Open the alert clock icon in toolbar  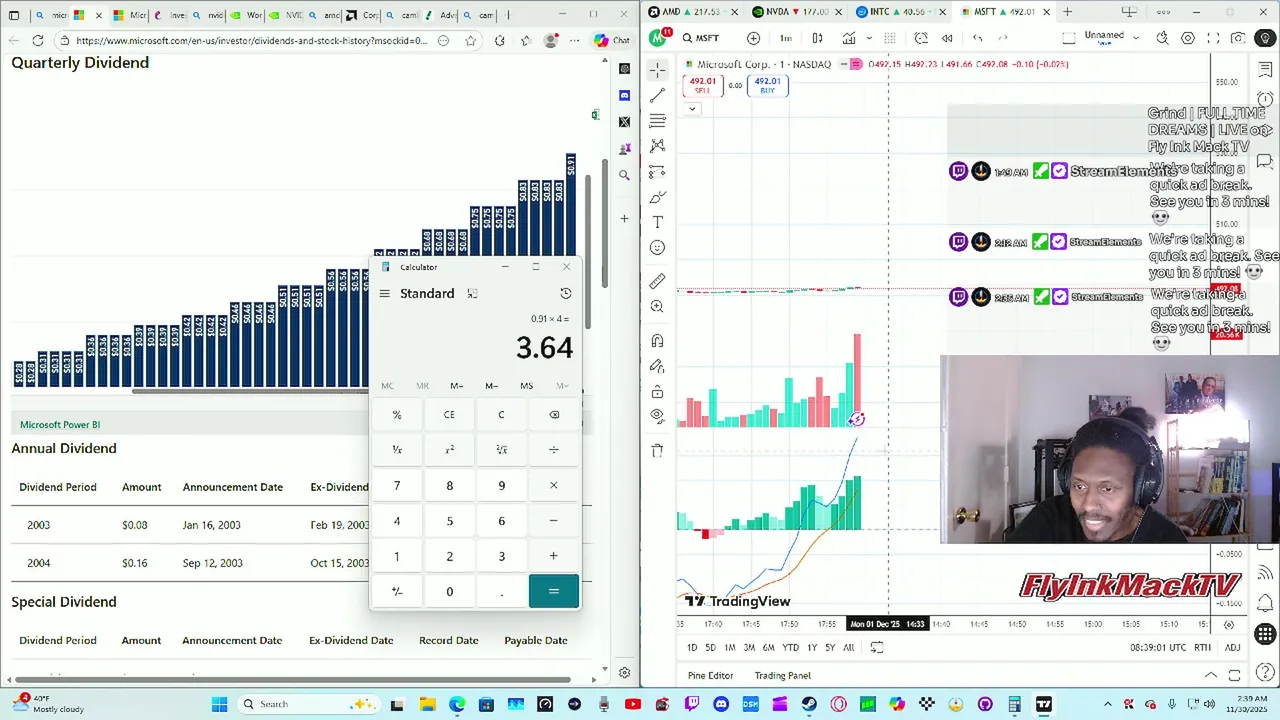click(x=921, y=38)
